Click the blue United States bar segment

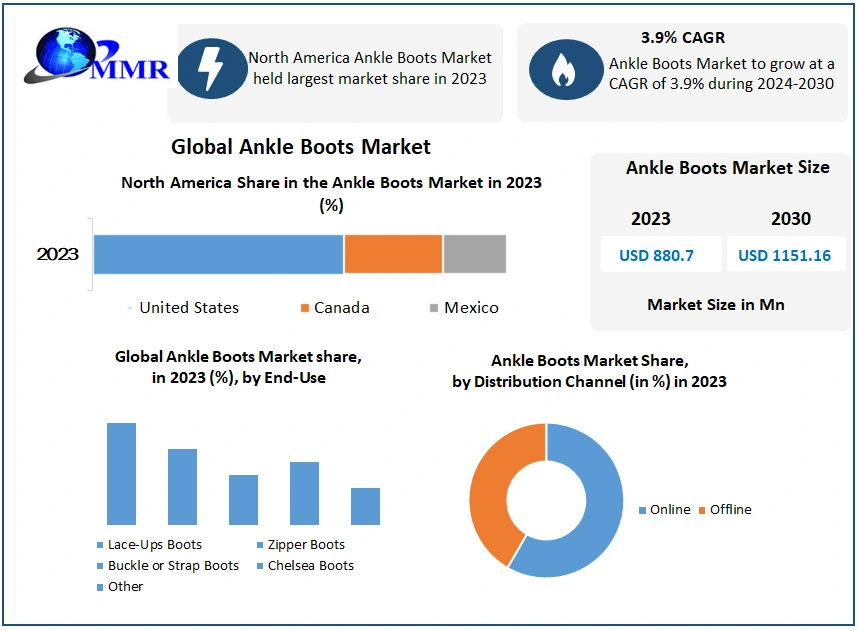click(218, 254)
